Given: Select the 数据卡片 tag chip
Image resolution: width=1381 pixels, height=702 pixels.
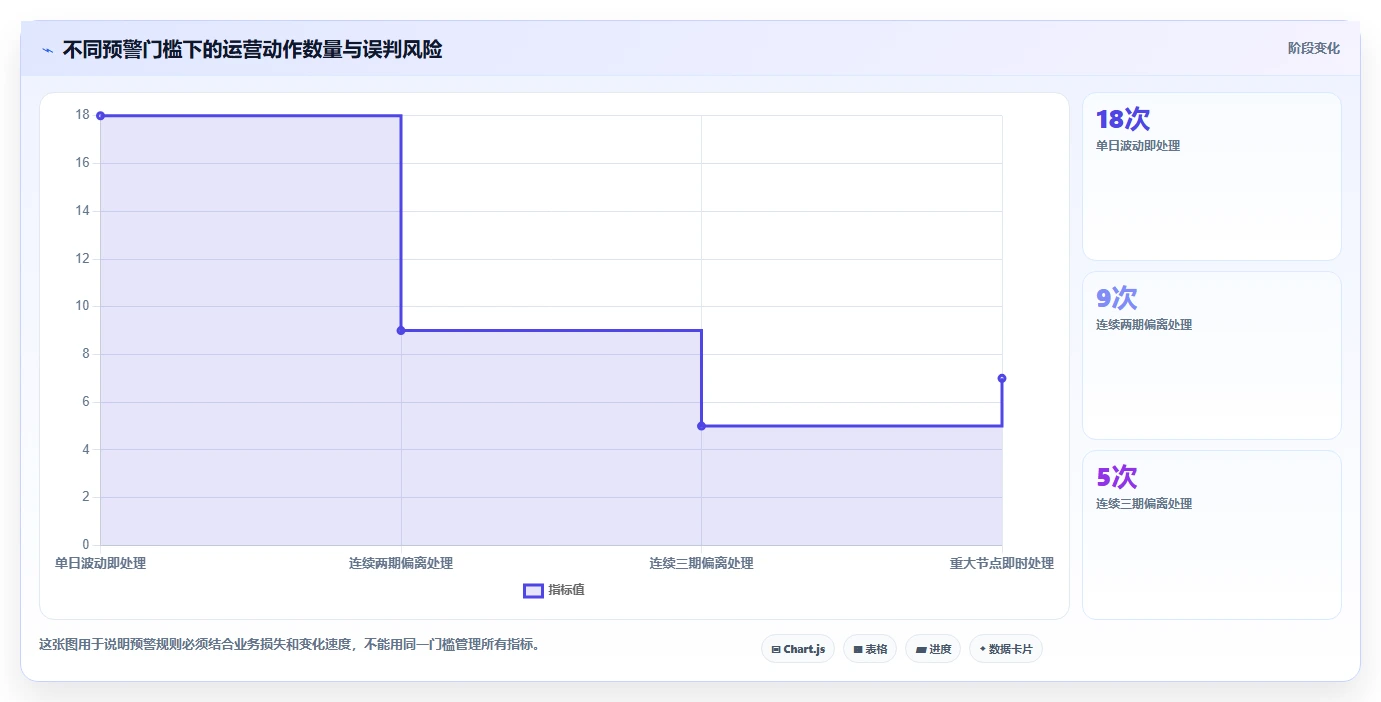Looking at the screenshot, I should [1006, 649].
